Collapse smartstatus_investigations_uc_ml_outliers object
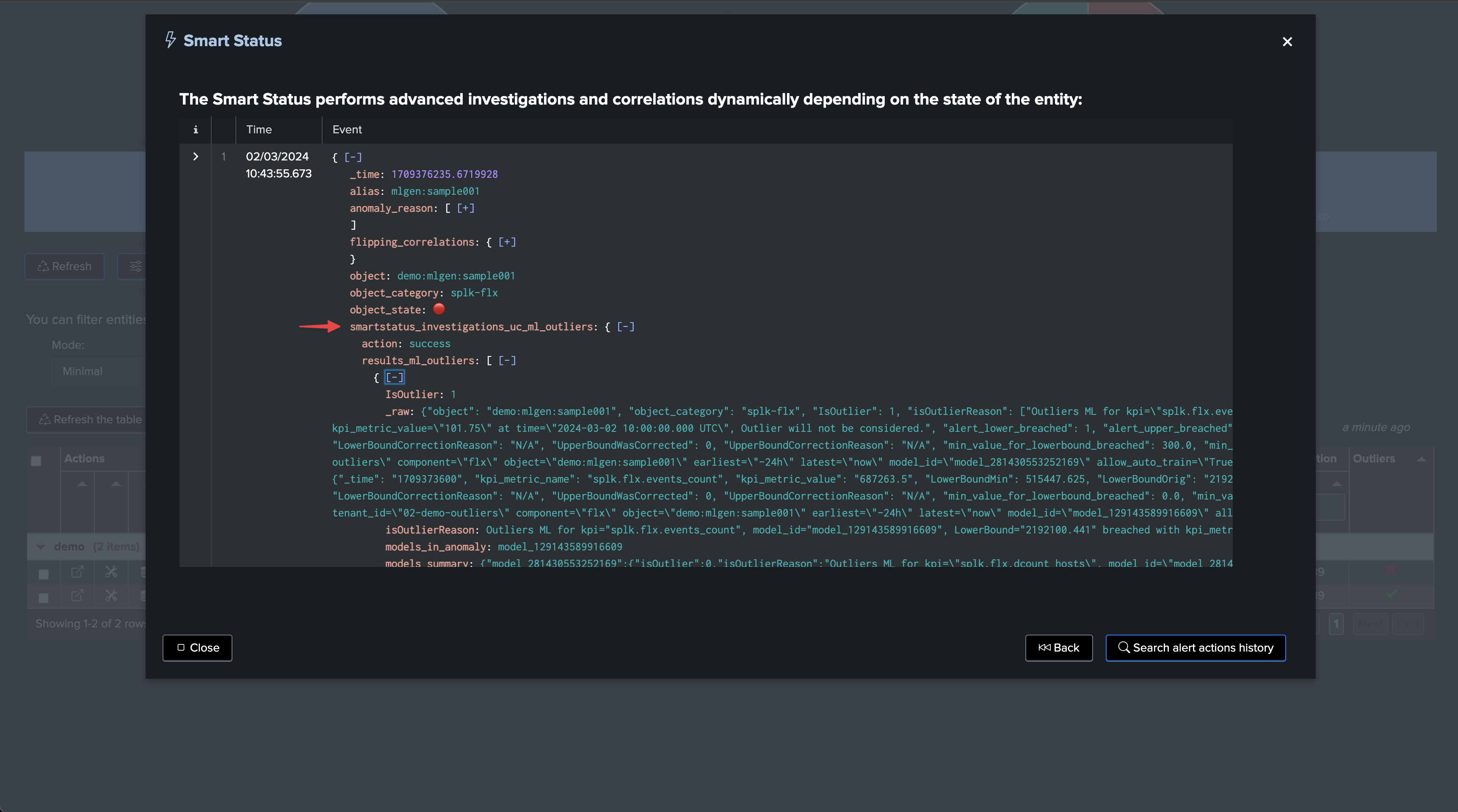 tap(625, 326)
